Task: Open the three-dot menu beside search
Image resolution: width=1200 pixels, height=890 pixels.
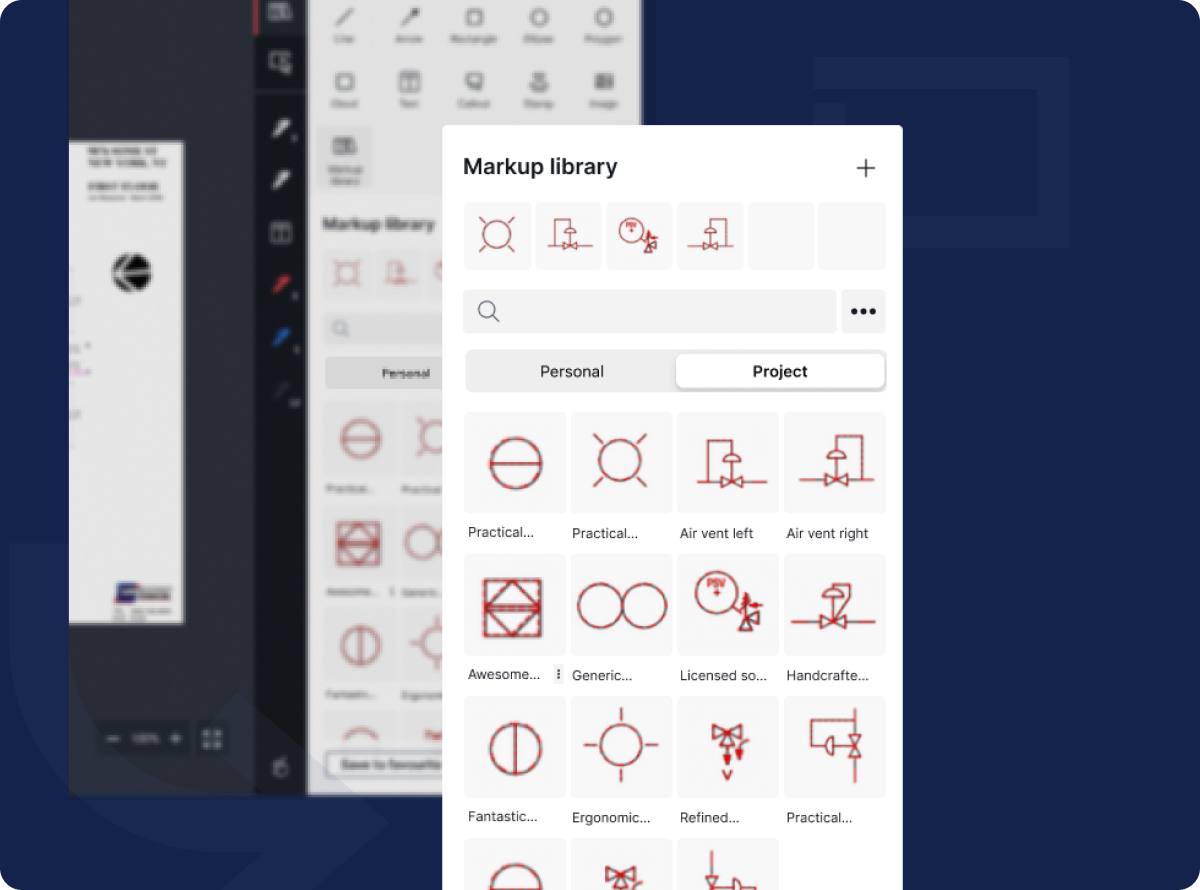Action: click(x=863, y=311)
